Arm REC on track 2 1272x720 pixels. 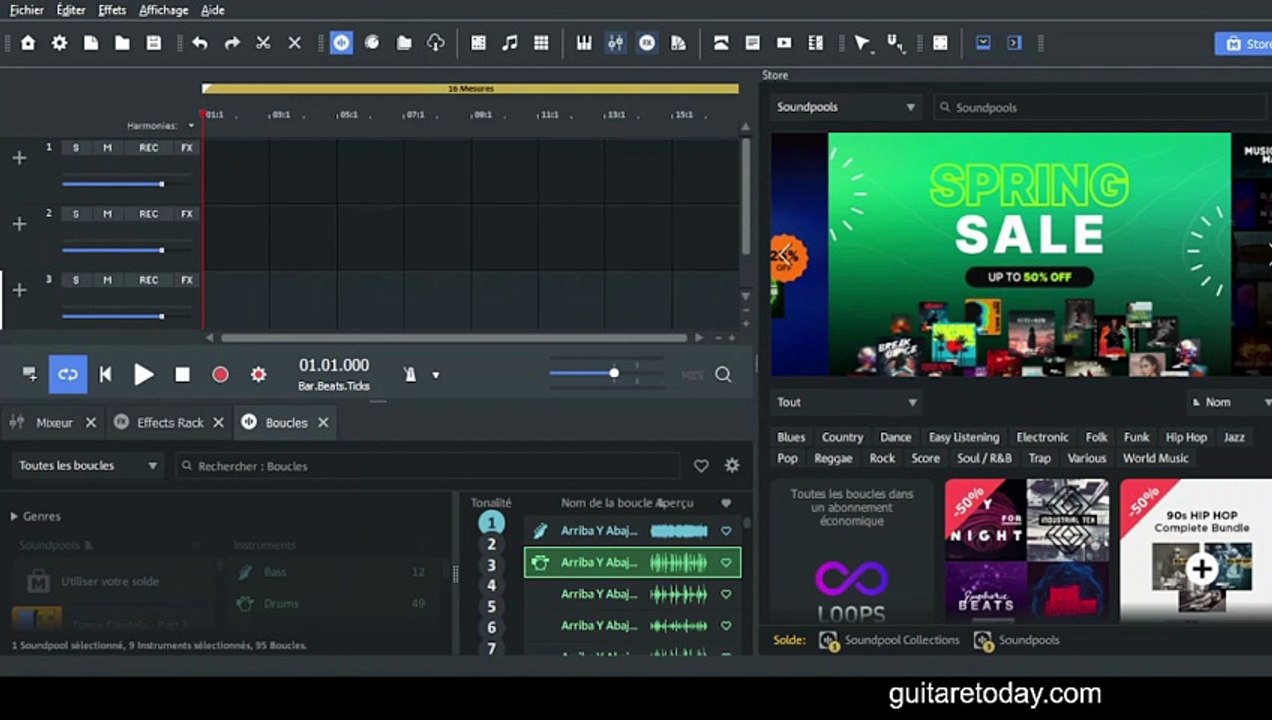(148, 214)
